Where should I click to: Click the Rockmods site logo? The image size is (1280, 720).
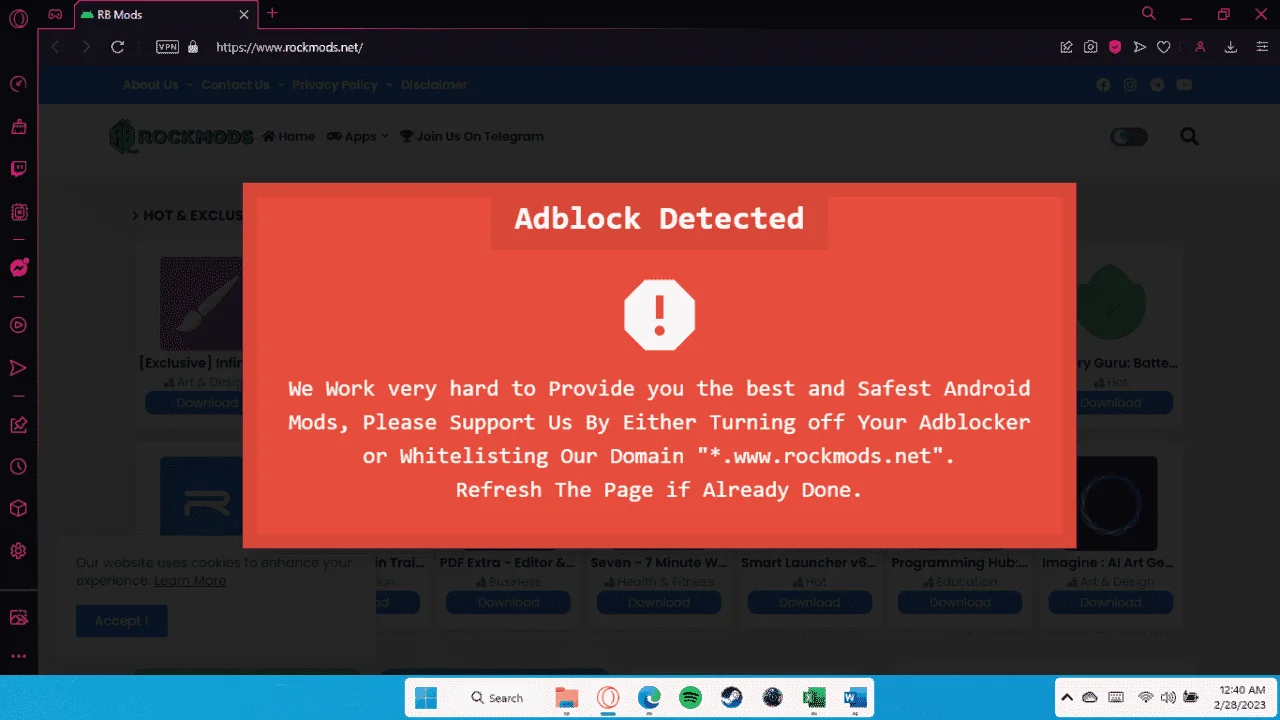(180, 137)
